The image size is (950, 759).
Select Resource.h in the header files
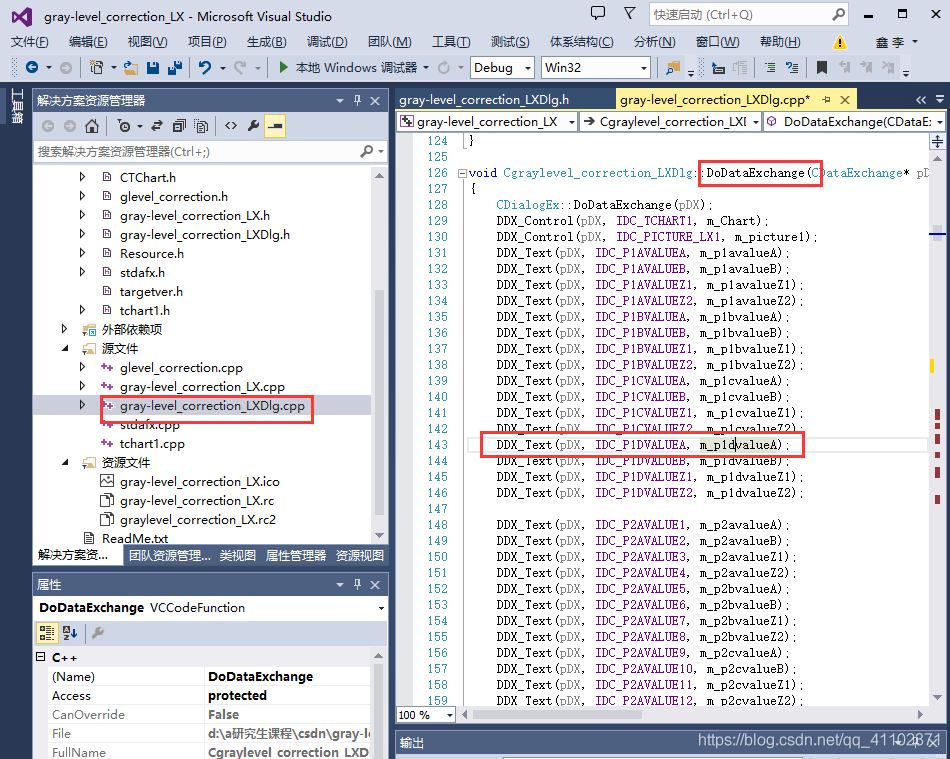pos(151,253)
